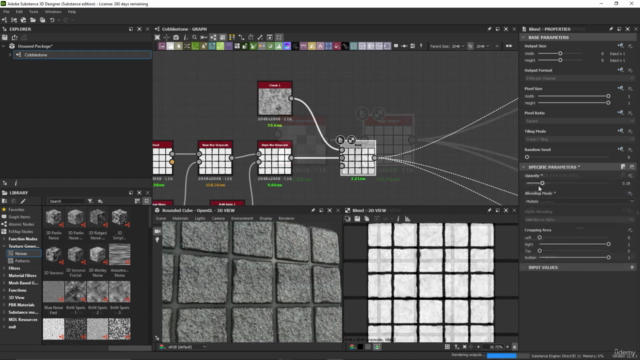Open the Edit menu
The height and width of the screenshot is (360, 640).
point(19,12)
